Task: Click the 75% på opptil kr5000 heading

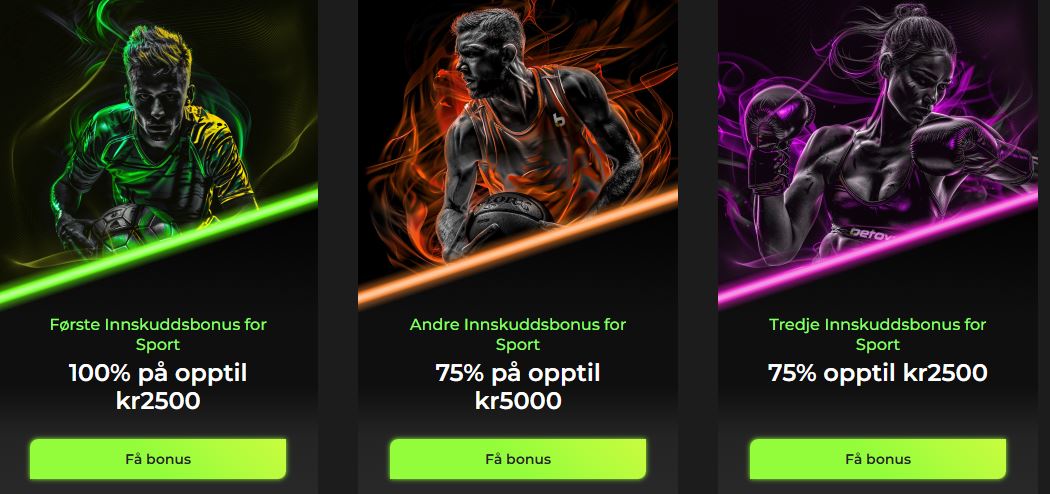Action: point(518,387)
